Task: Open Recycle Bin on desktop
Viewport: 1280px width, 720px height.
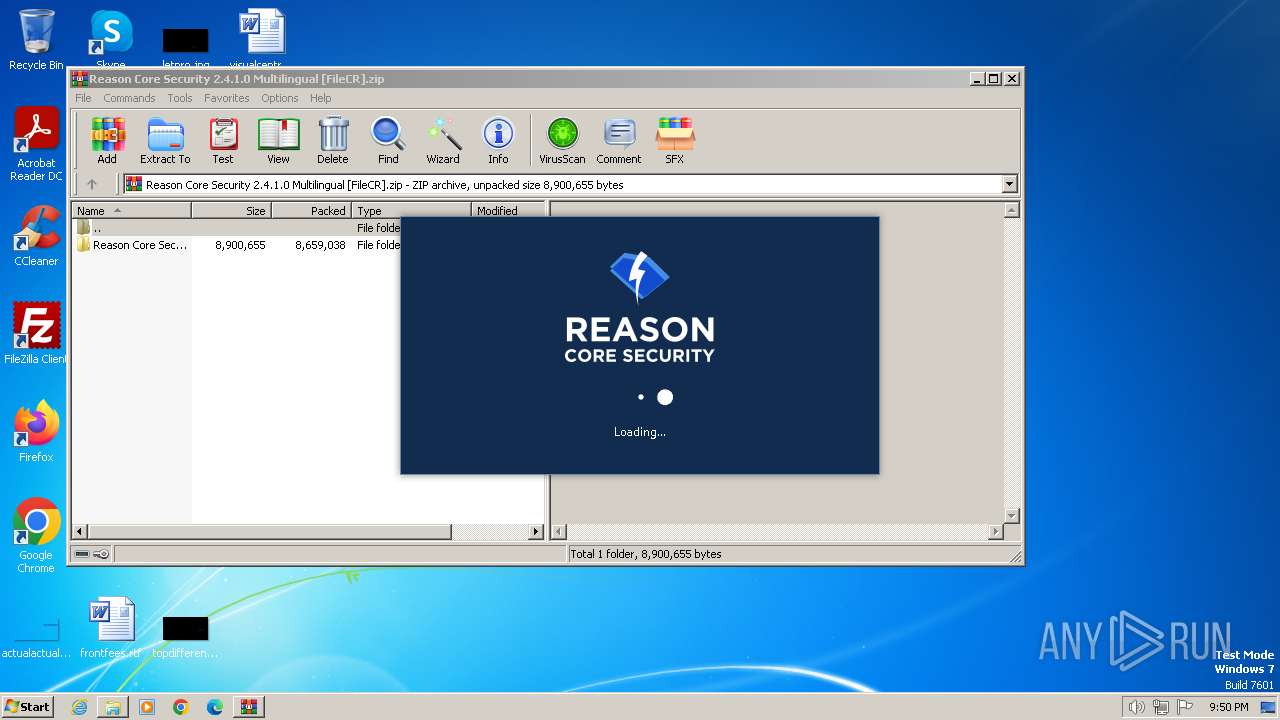Action: (36, 40)
